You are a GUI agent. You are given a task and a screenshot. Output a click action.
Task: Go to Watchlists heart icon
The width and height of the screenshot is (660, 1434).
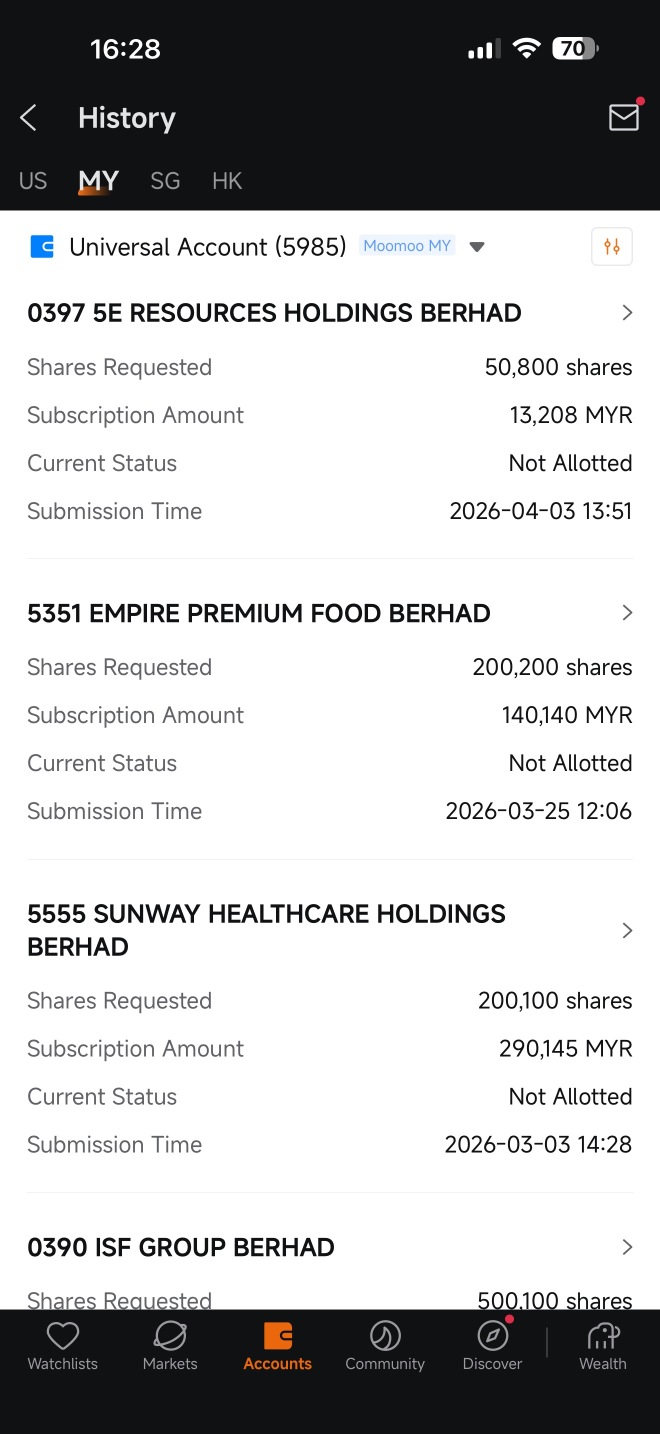pos(63,1336)
